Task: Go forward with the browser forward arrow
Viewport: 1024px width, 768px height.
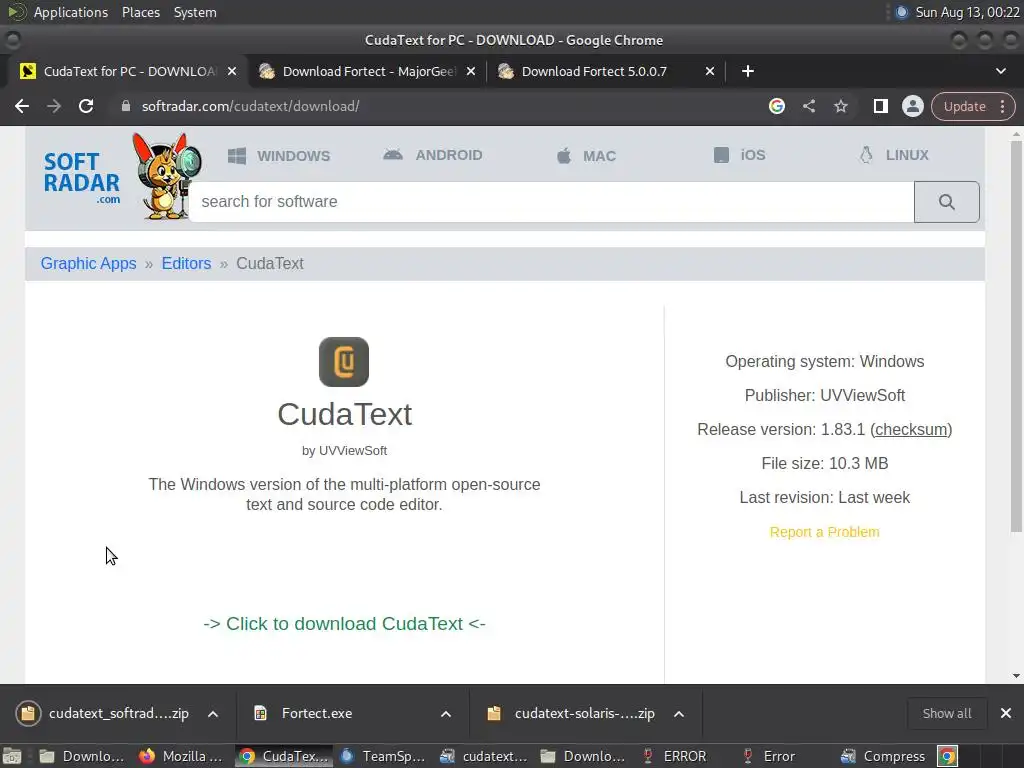Action: [x=54, y=106]
